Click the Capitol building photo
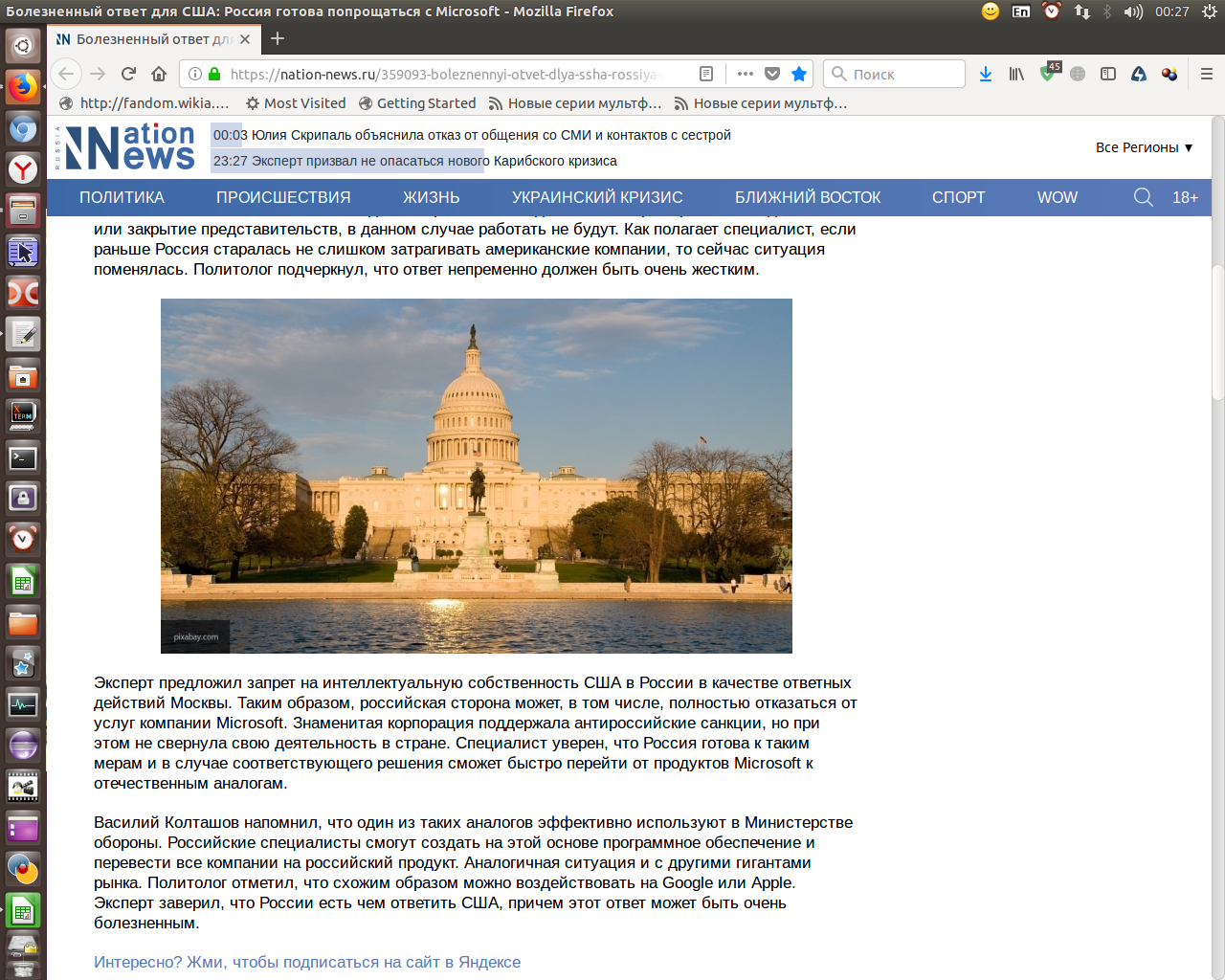 point(477,476)
